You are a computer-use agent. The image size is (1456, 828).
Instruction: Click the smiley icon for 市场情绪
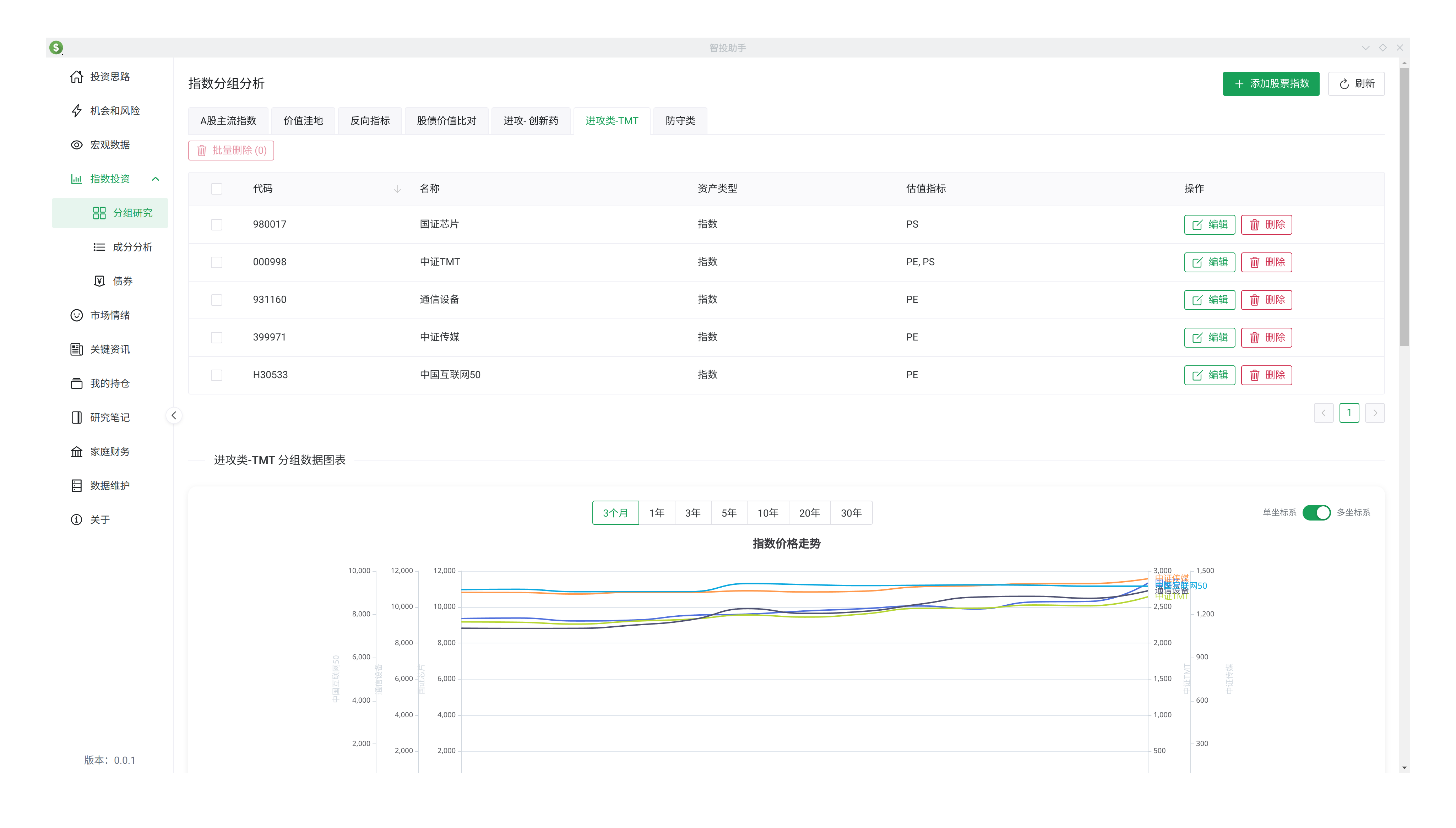76,315
